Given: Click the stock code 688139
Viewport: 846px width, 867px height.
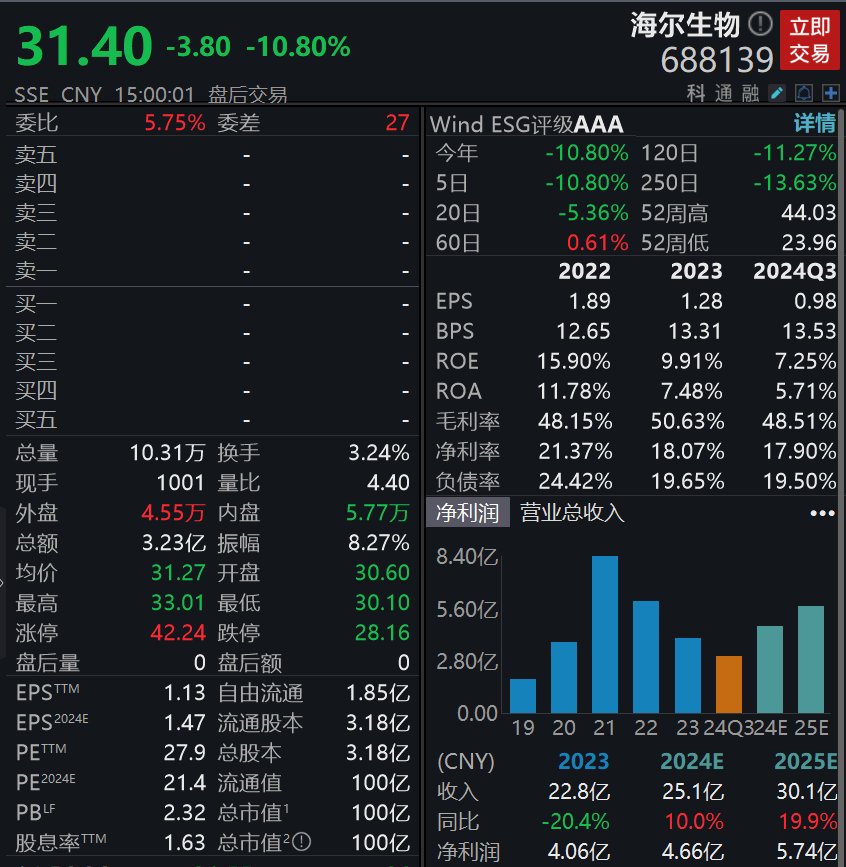Looking at the screenshot, I should pos(717,60).
